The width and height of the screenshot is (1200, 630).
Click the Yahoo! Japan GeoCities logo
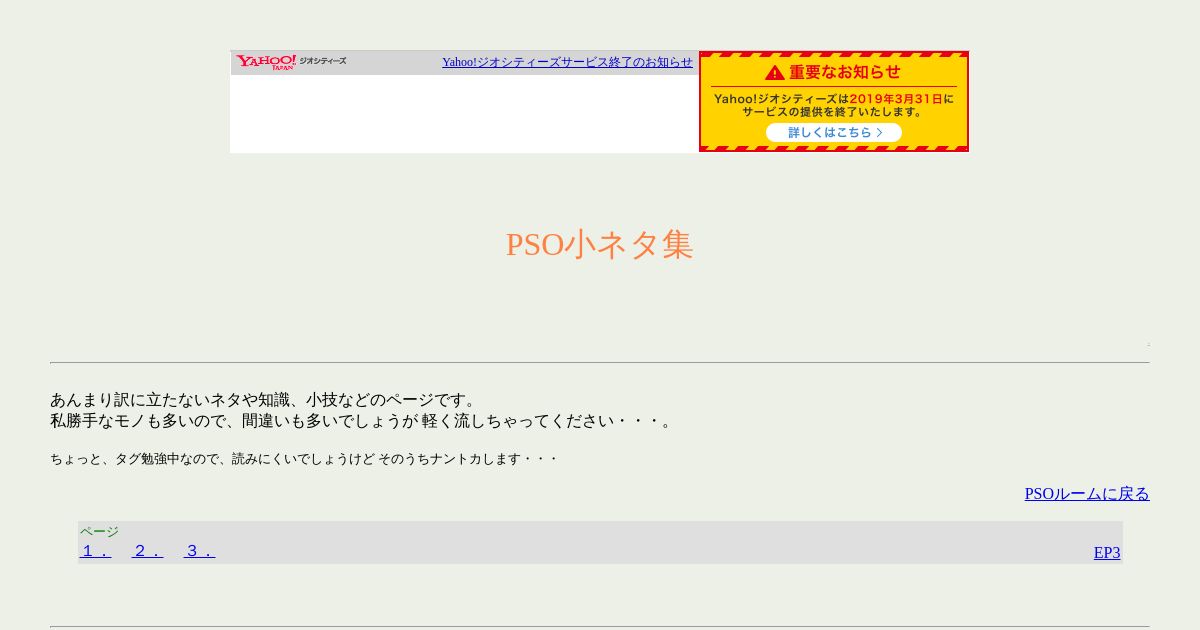point(291,62)
